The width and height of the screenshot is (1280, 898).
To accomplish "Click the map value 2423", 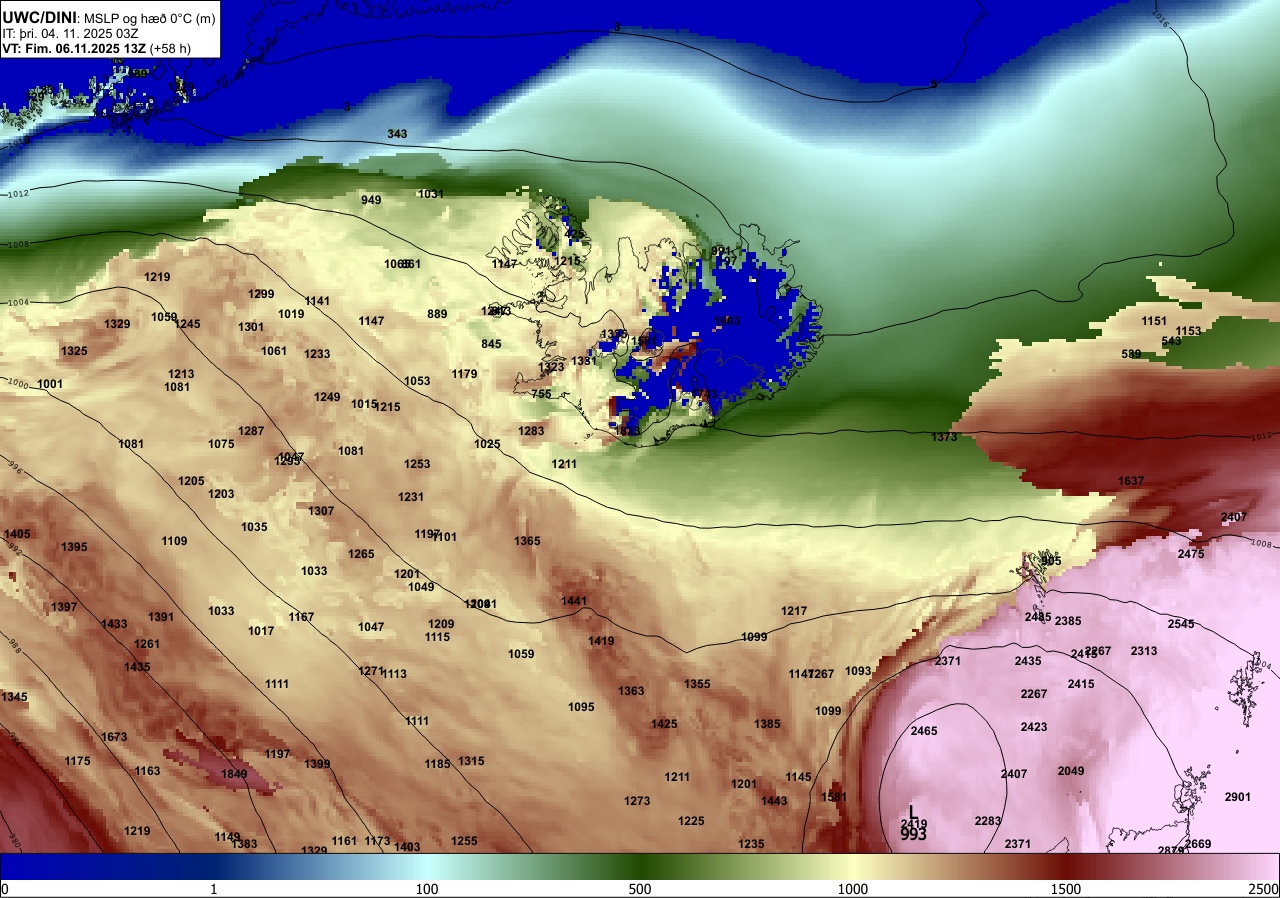I will [x=1034, y=727].
